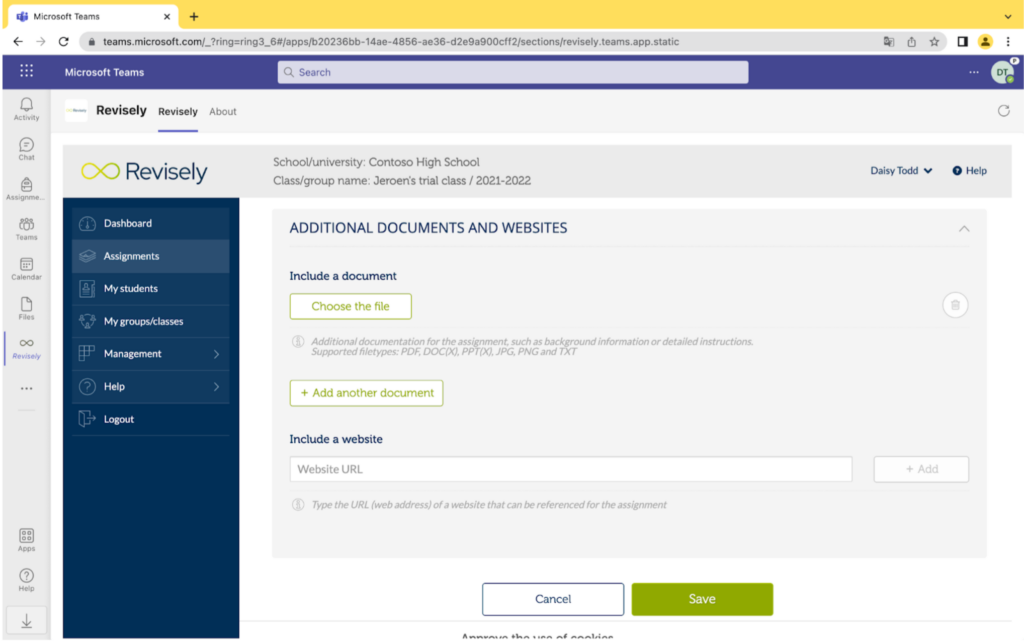The image size is (1024, 641).
Task: Open Calendar in the Teams sidebar
Action: 26,266
